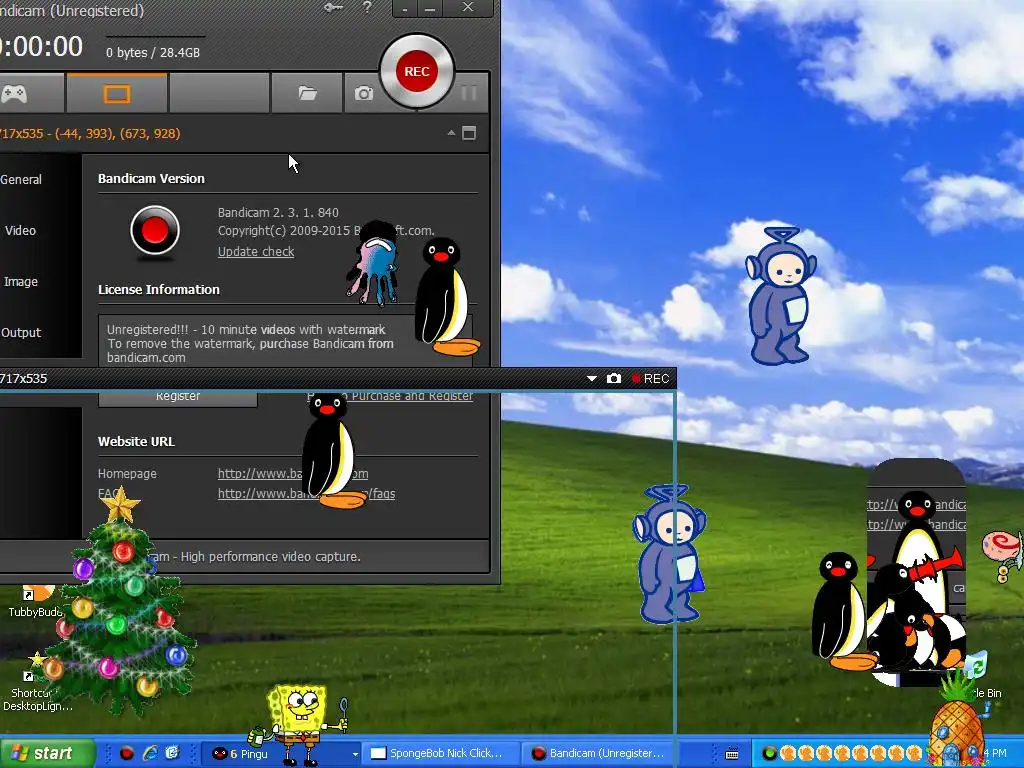
Task: Click the Update check link
Action: click(x=256, y=251)
